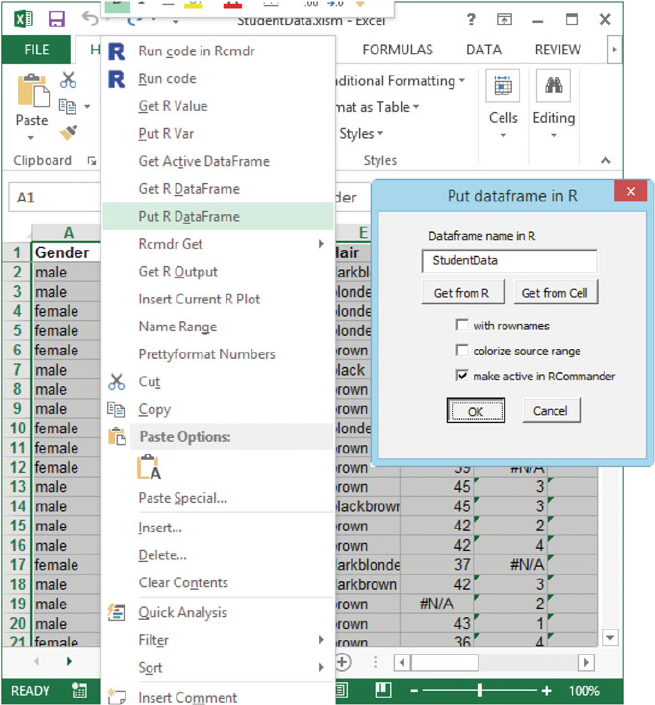
Task: Enable colorize source range checkbox
Action: [x=462, y=350]
